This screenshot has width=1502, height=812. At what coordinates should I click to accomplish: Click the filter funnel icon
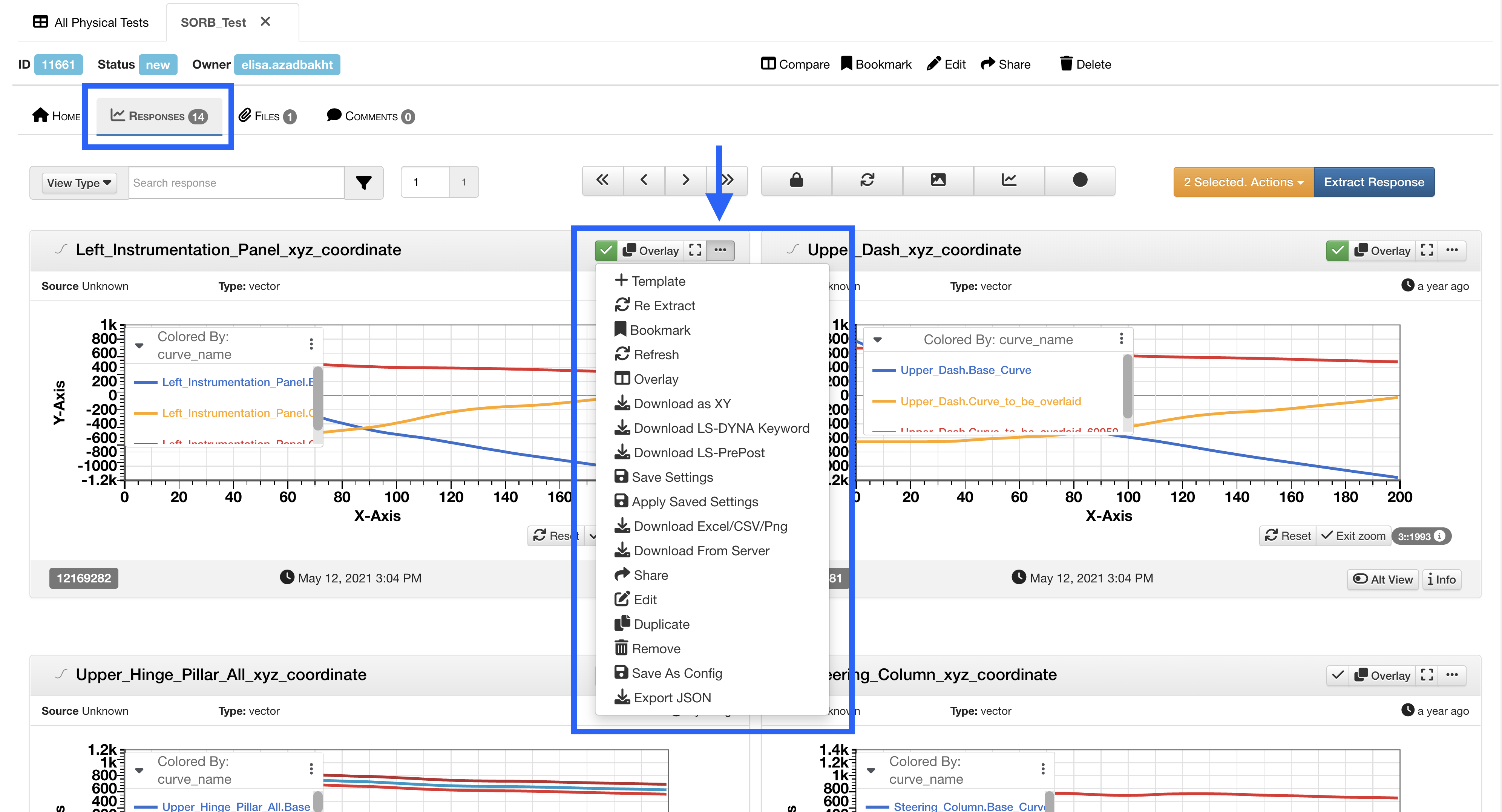(x=364, y=182)
